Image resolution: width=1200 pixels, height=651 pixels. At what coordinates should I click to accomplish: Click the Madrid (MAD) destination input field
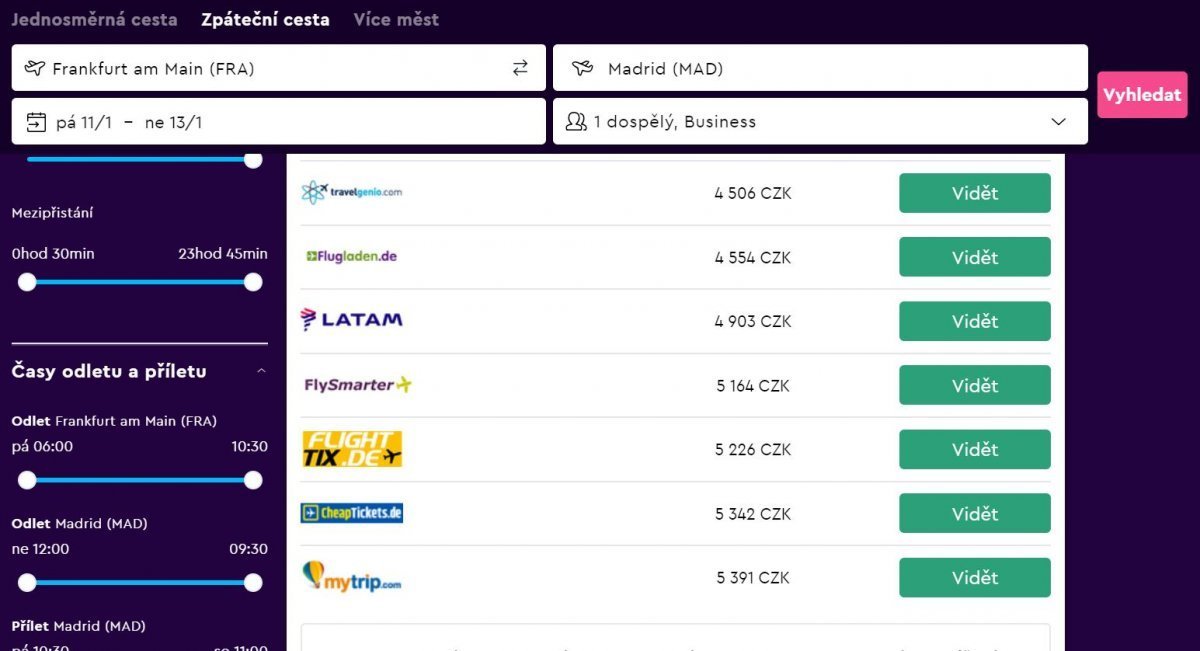[820, 68]
